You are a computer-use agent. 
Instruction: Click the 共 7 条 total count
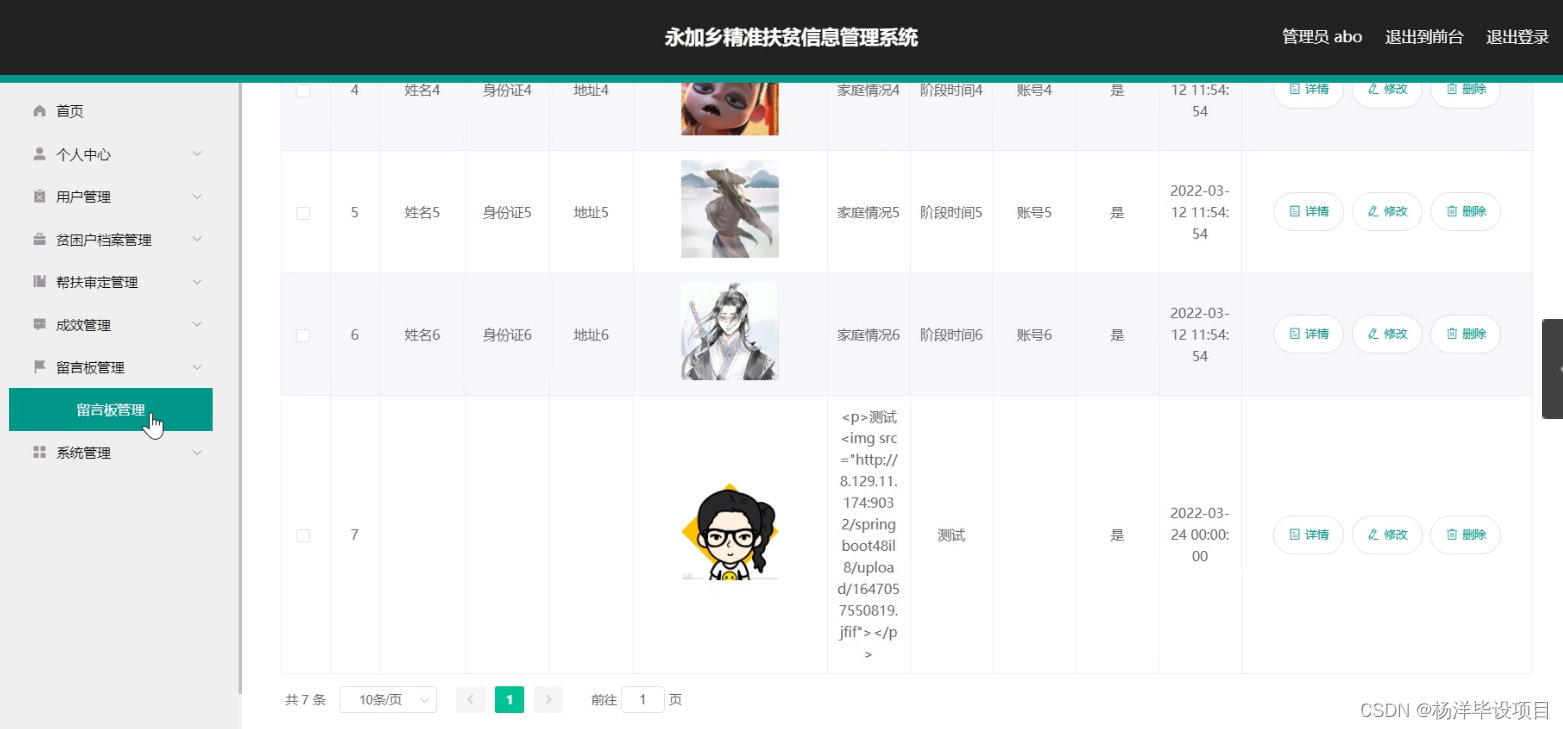tap(306, 700)
